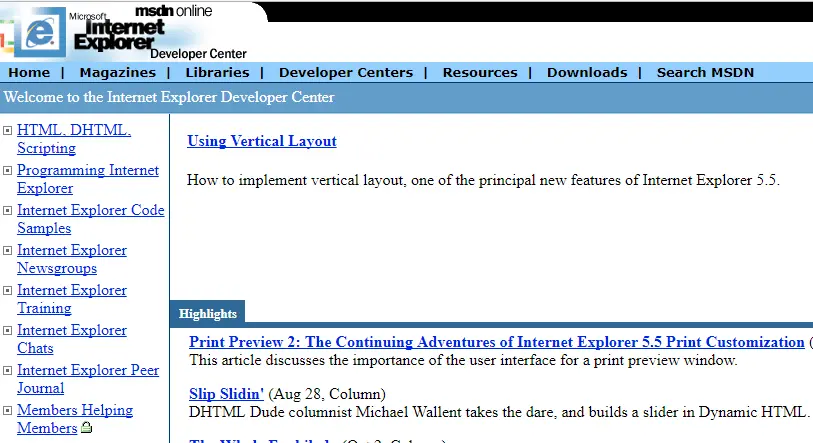Follow the Internet Explorer Chats link
The image size is (813, 443).
[72, 339]
